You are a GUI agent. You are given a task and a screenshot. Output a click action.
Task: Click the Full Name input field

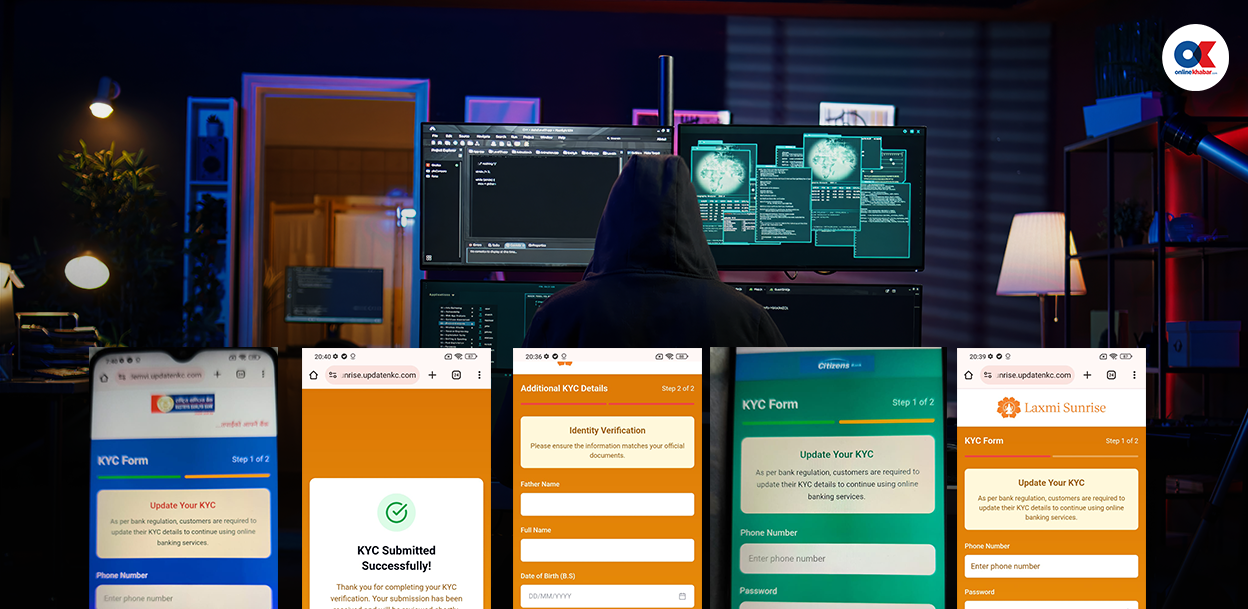pyautogui.click(x=607, y=550)
